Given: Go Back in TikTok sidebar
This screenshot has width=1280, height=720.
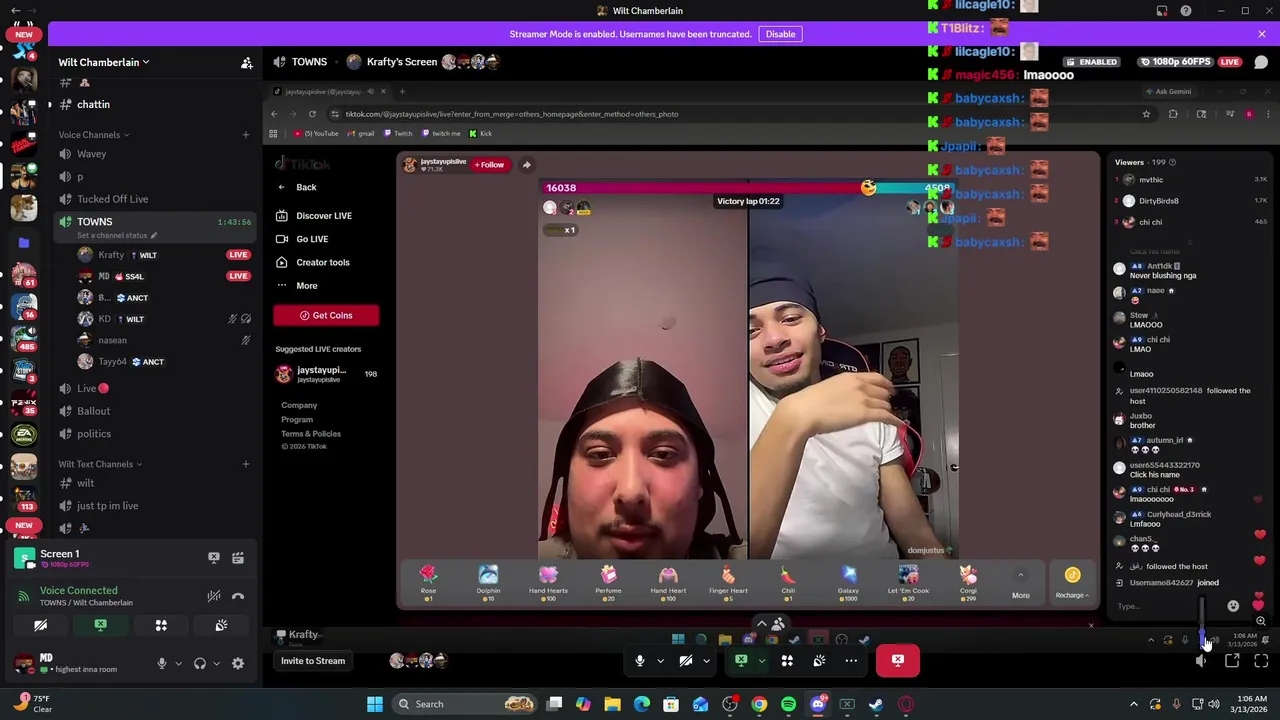Looking at the screenshot, I should [298, 187].
